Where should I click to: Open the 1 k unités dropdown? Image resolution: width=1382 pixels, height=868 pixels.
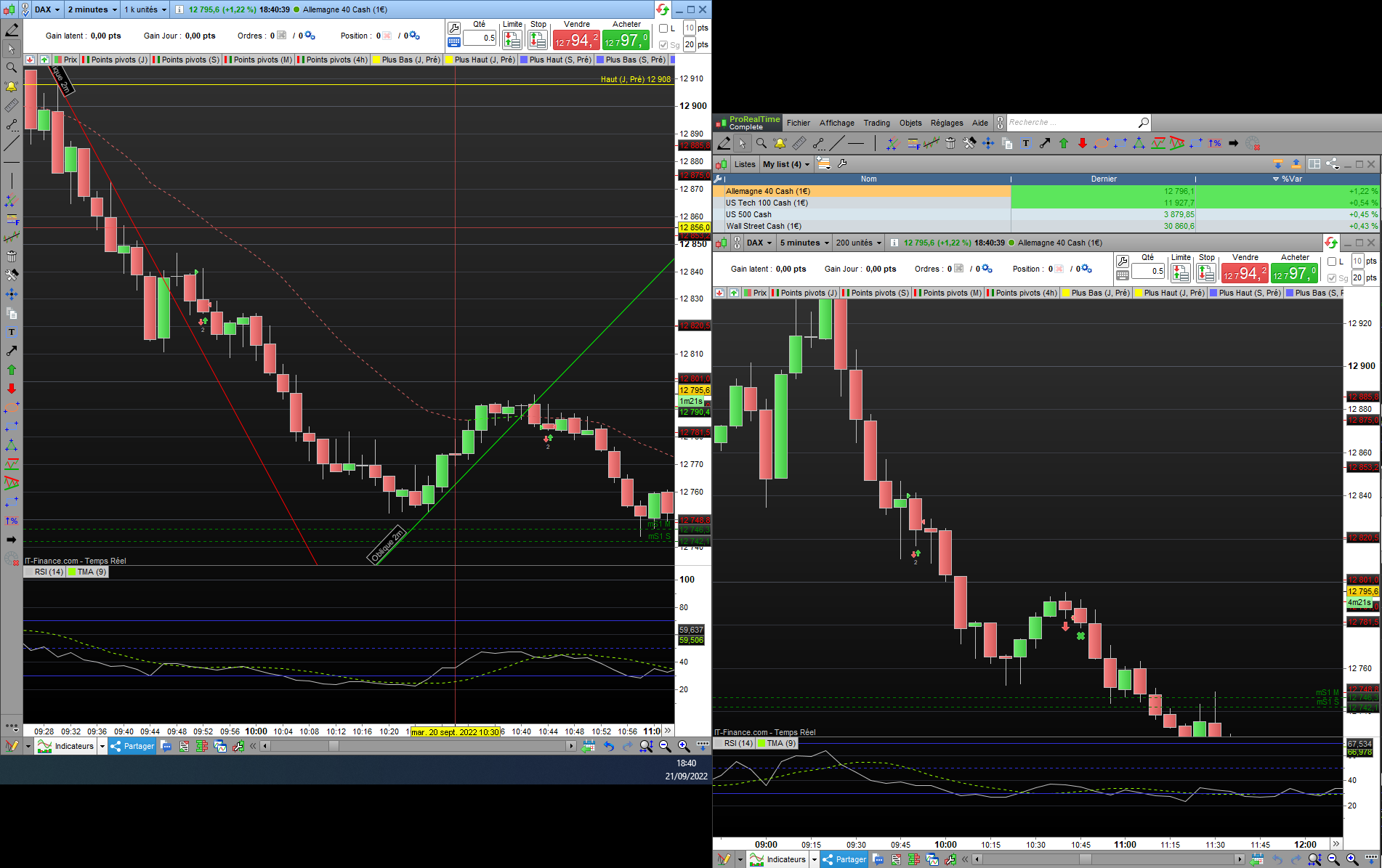coord(145,9)
